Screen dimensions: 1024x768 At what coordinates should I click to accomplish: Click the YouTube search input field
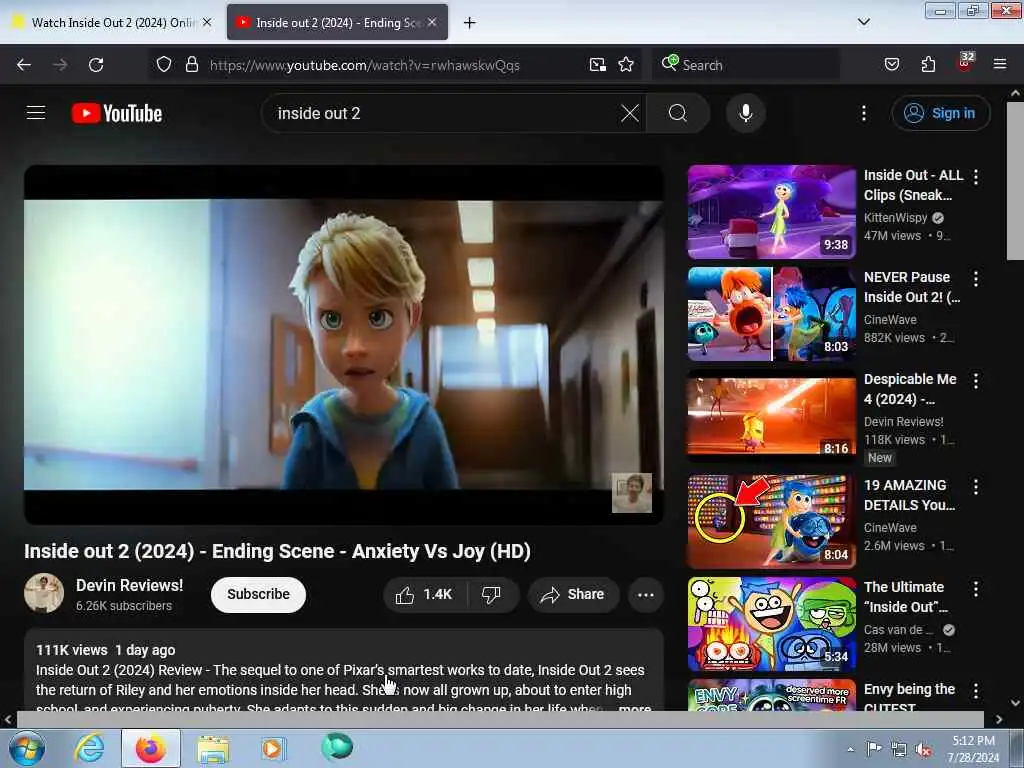[x=444, y=113]
